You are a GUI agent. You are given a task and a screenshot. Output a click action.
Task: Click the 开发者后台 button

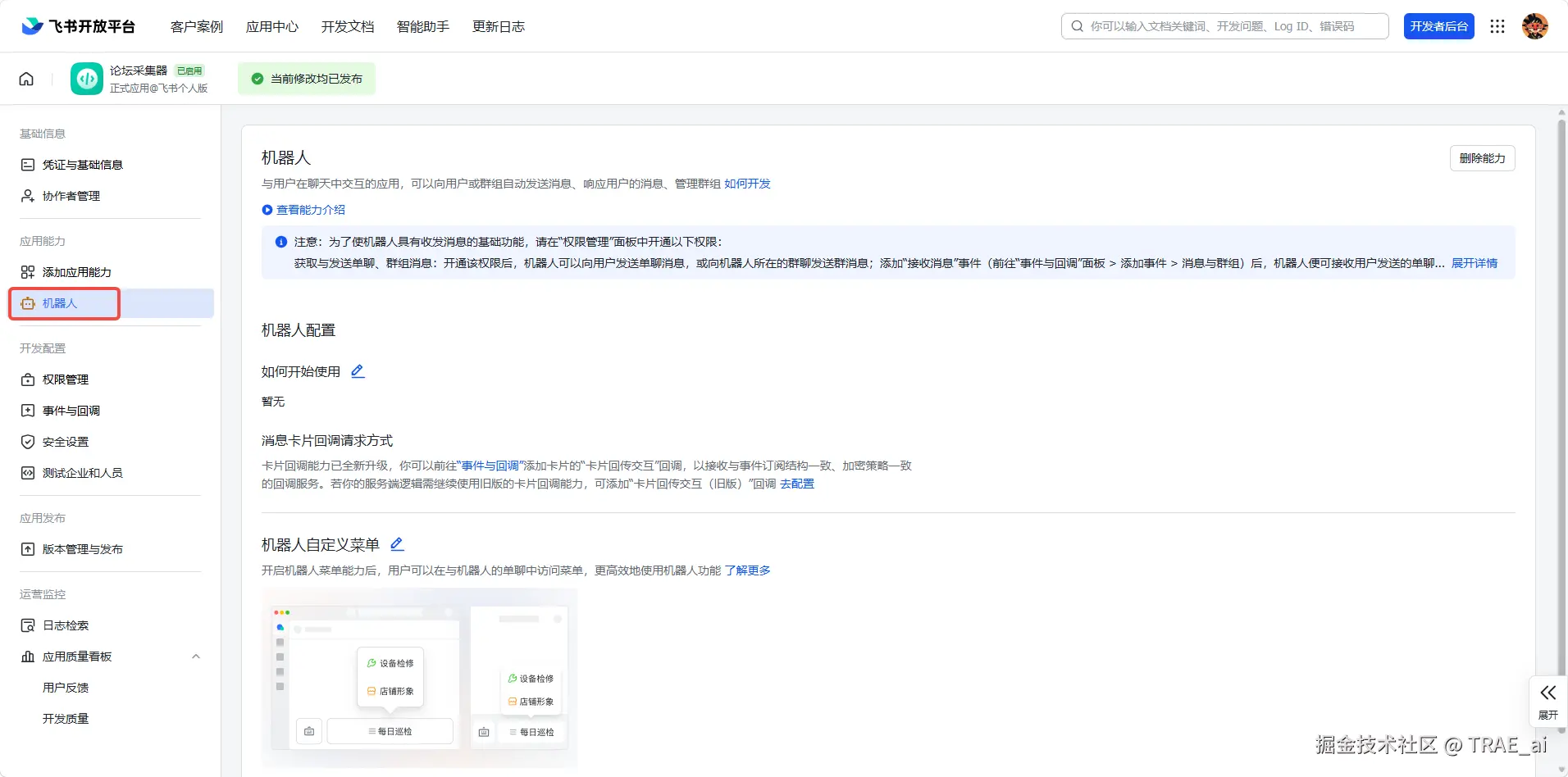point(1439,26)
